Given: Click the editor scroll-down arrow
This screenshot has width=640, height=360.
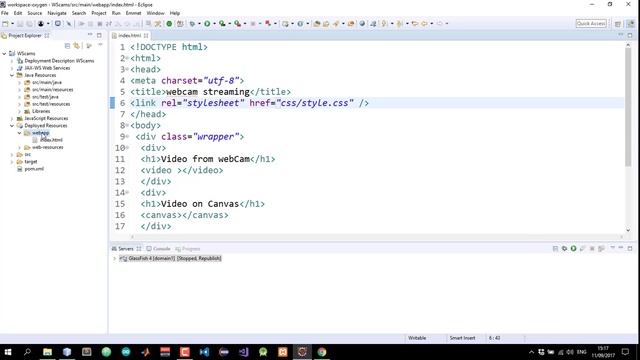Looking at the screenshot, I should pos(628,230).
